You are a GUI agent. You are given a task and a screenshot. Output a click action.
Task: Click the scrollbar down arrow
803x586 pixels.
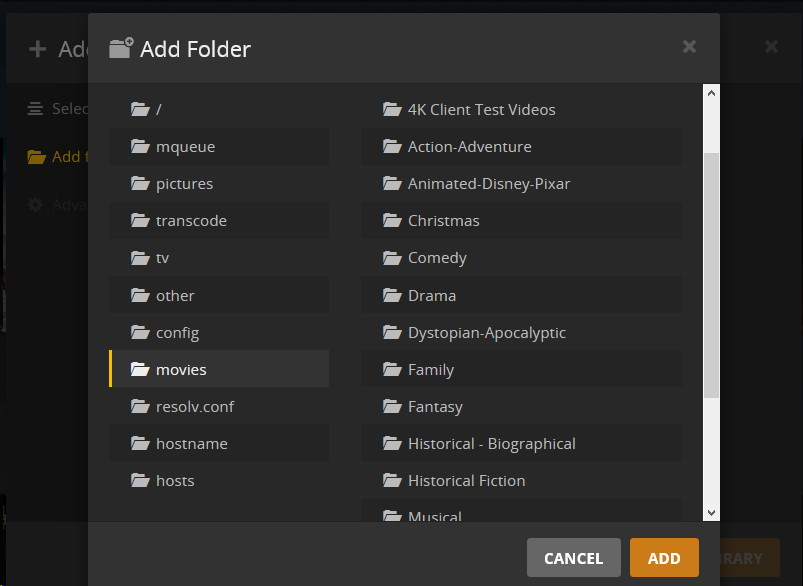[x=711, y=512]
